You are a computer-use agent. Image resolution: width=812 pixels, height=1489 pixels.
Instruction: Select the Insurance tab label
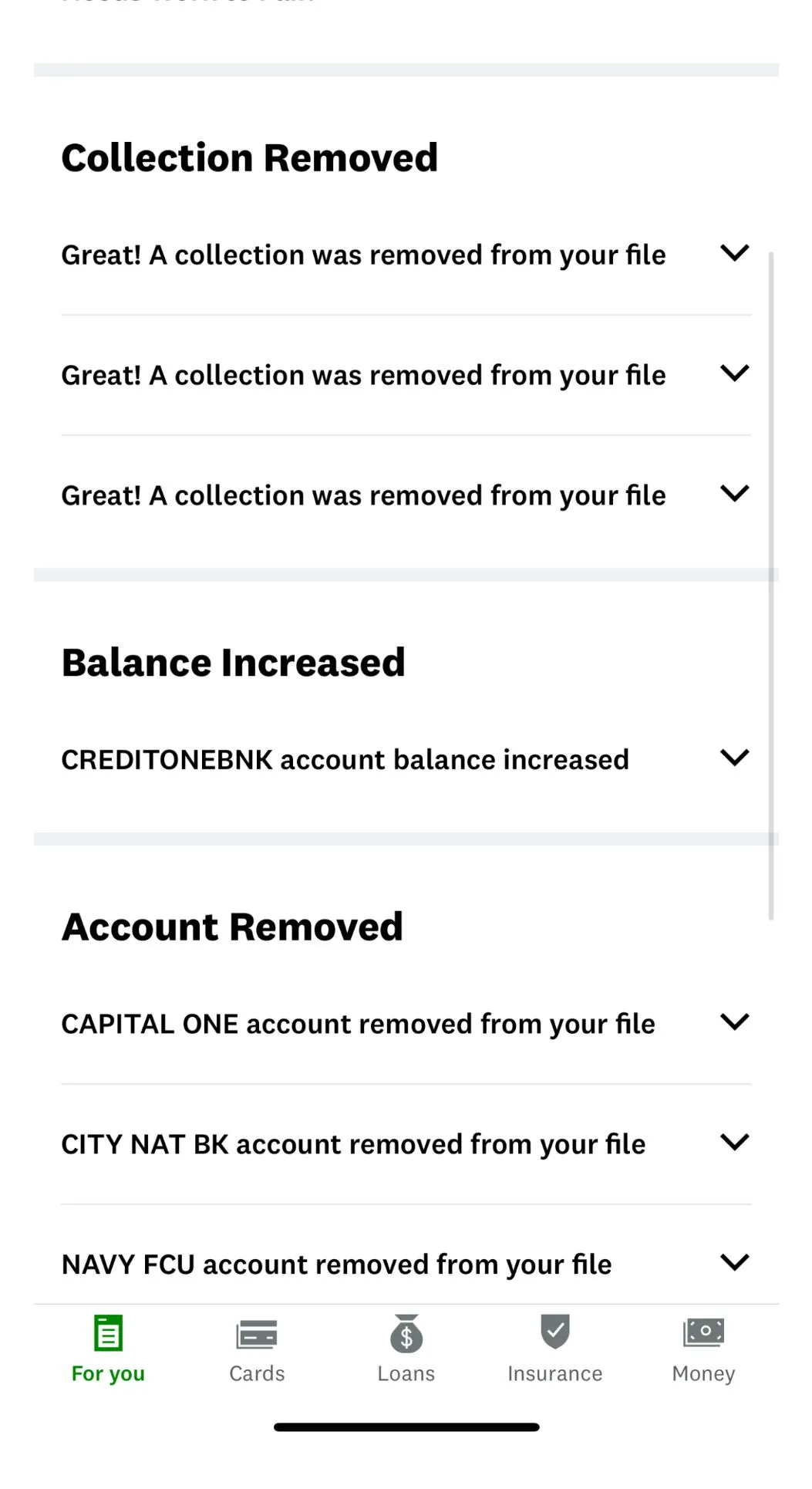tap(554, 1374)
